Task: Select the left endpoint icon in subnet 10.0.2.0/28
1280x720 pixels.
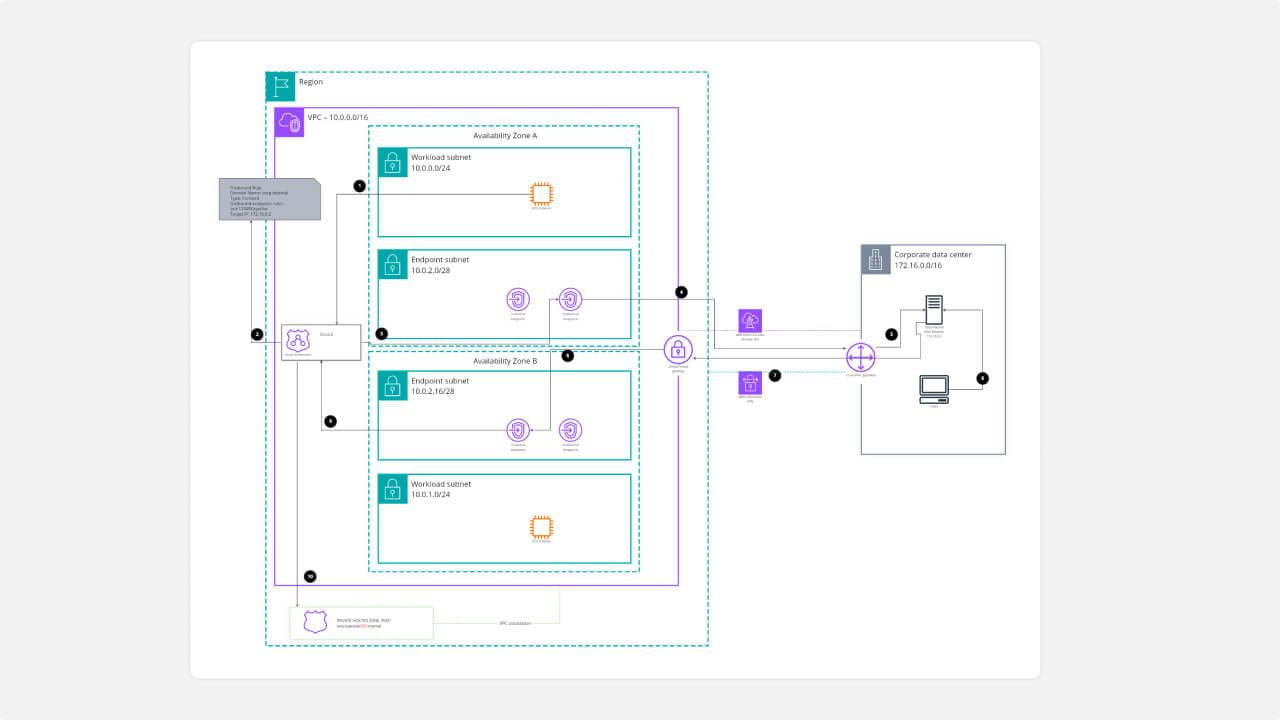Action: click(x=517, y=299)
